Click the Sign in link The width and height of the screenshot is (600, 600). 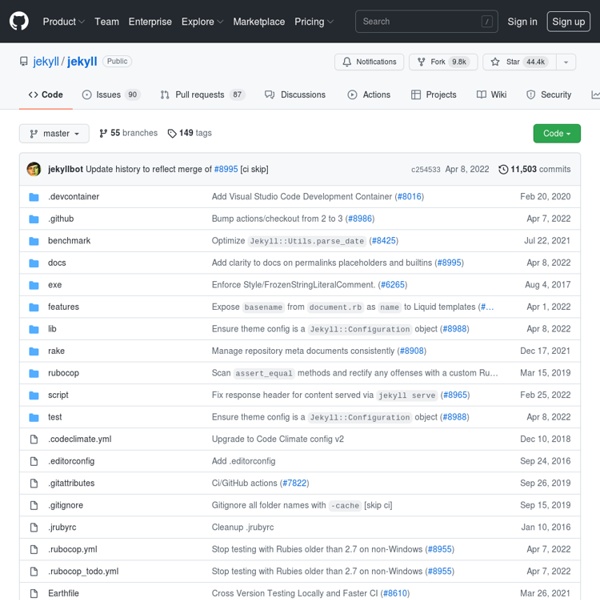point(522,22)
